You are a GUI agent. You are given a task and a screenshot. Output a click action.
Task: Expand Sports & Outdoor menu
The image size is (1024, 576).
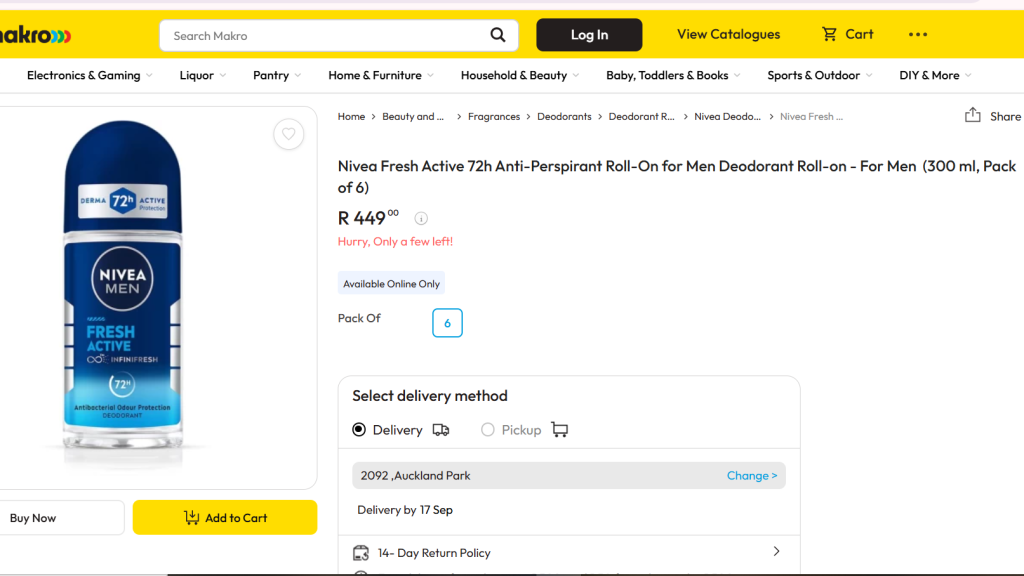[820, 76]
